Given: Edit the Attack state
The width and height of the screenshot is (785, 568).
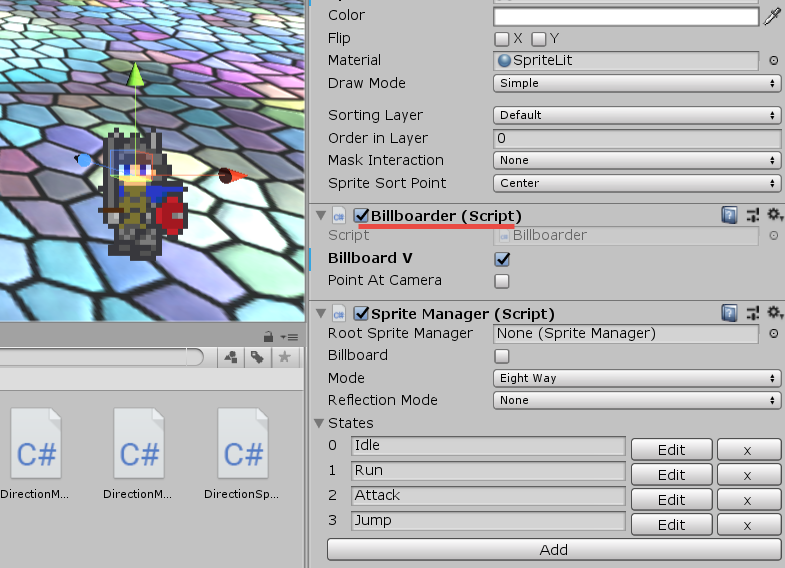Looking at the screenshot, I should point(671,499).
